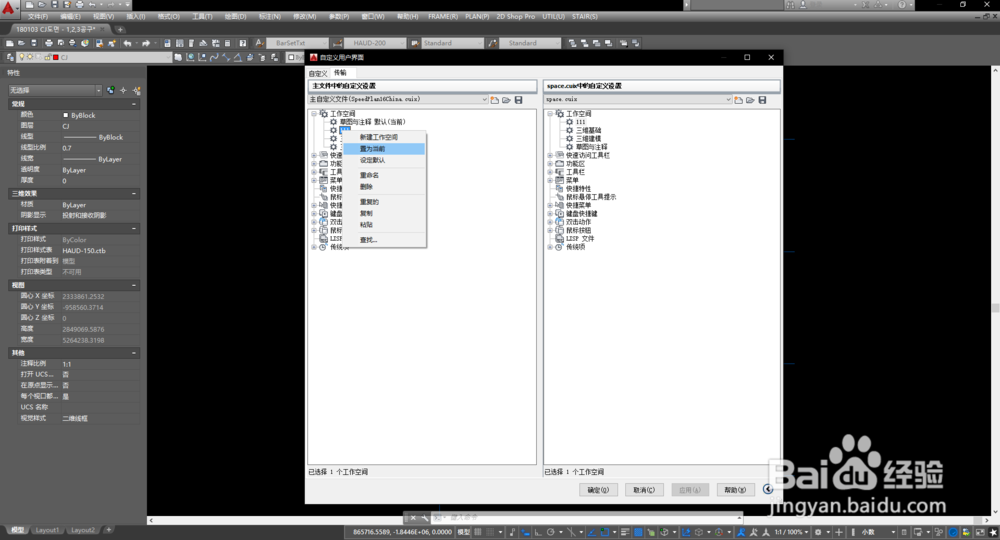Select 草图与注释 默认(当前) in left tree
This screenshot has width=1000, height=540.
(x=372, y=122)
